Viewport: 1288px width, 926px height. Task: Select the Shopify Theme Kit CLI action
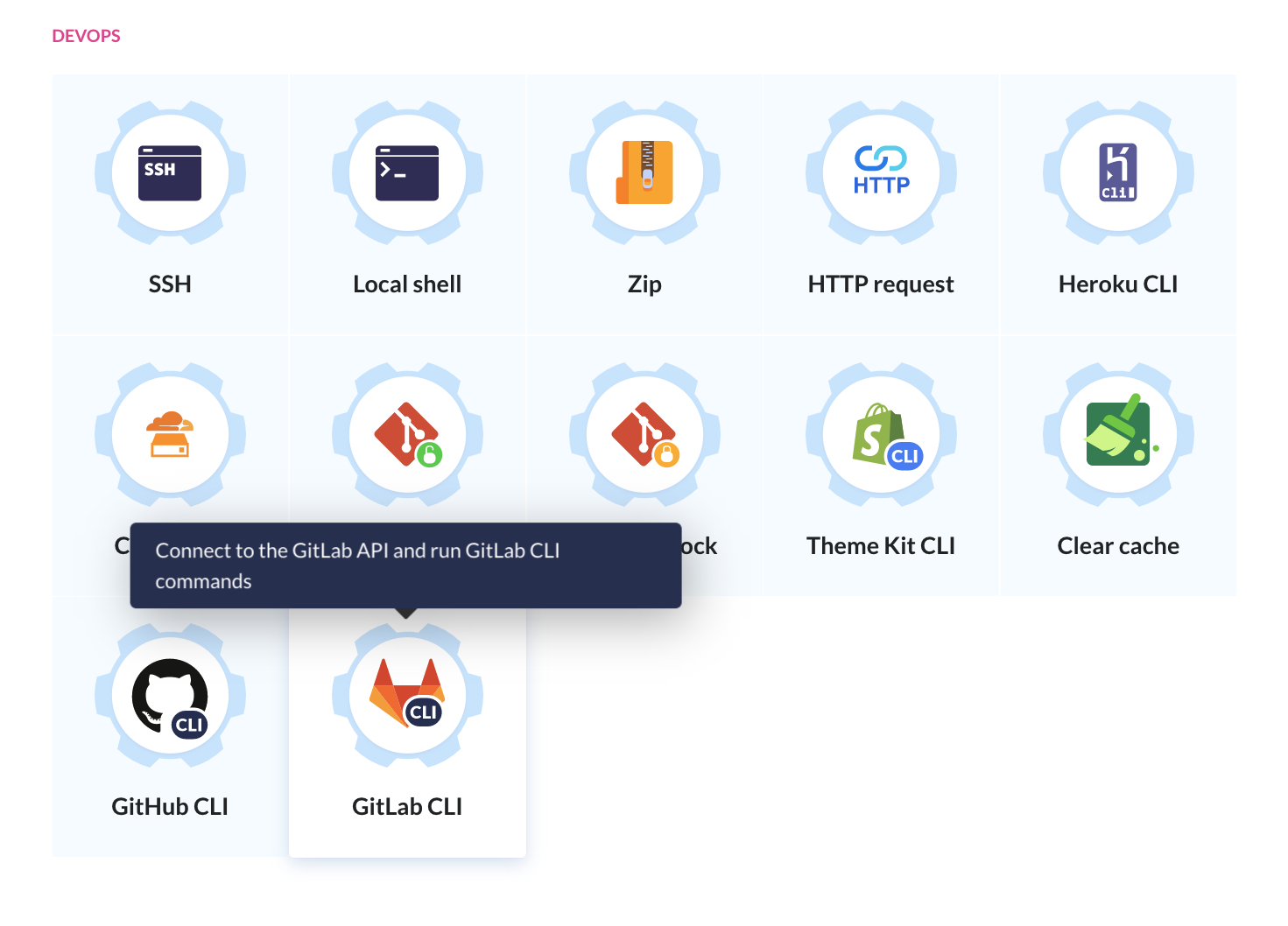(881, 435)
